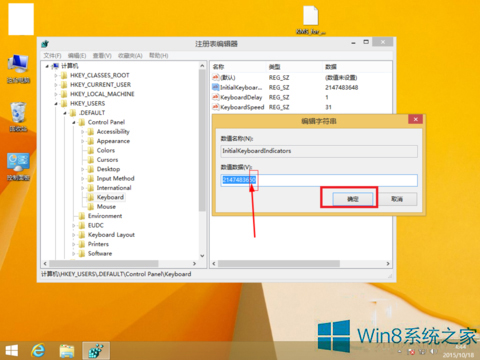Select the Colors folder icon
The width and height of the screenshot is (480, 360).
tap(91, 150)
